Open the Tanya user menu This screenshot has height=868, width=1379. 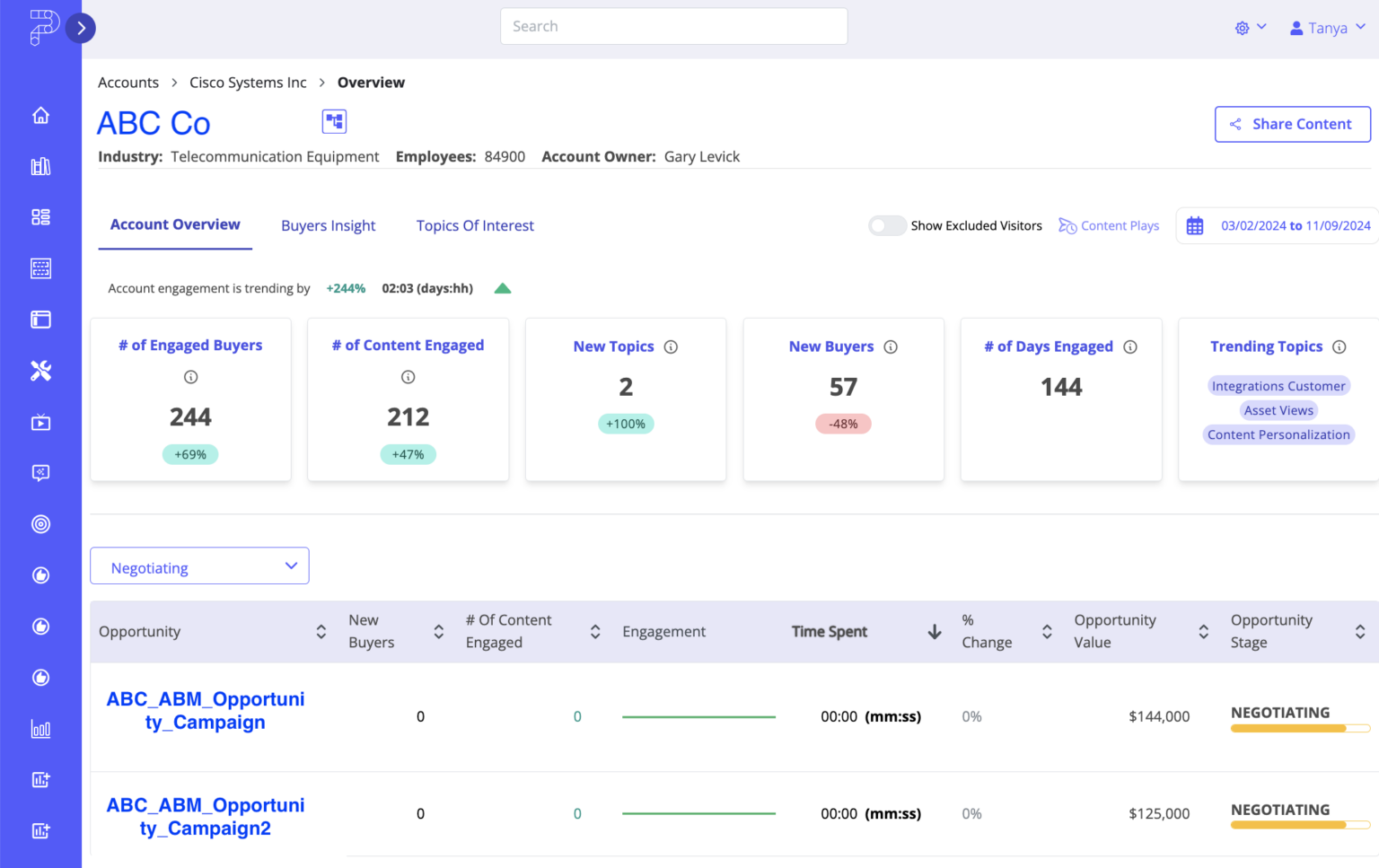click(x=1327, y=28)
